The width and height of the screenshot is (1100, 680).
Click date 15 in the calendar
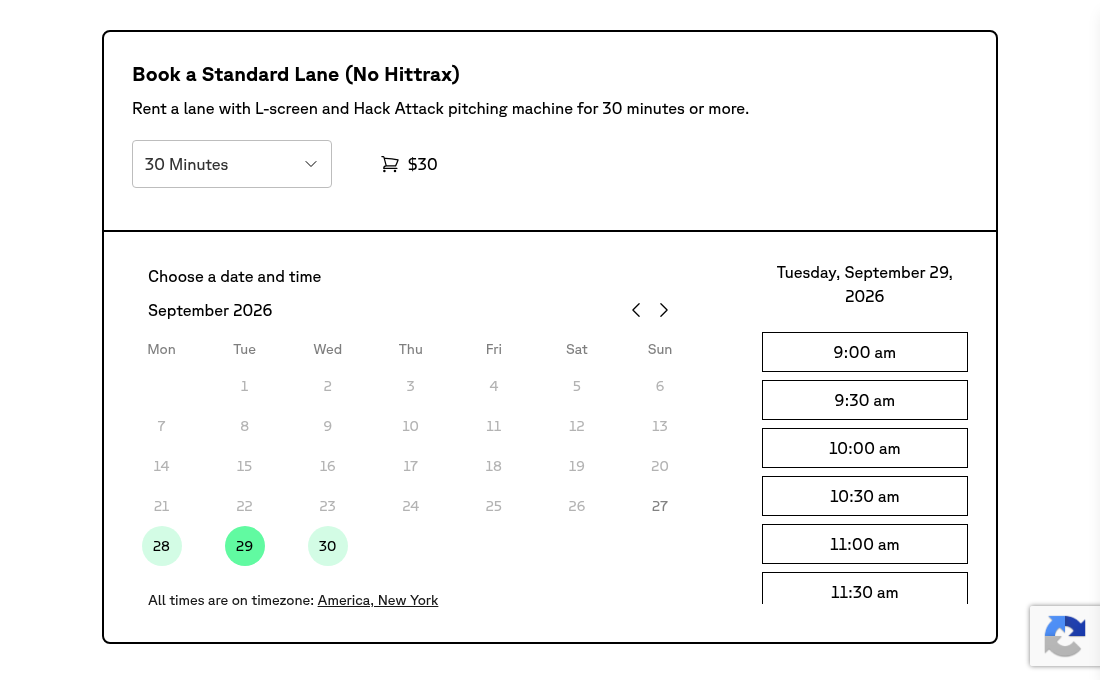244,466
